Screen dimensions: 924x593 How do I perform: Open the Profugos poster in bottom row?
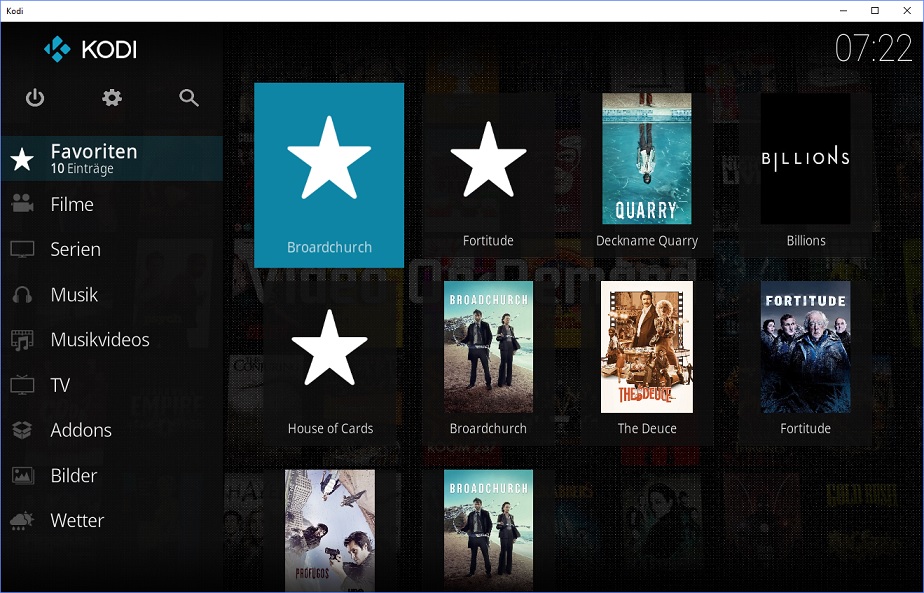[x=329, y=530]
